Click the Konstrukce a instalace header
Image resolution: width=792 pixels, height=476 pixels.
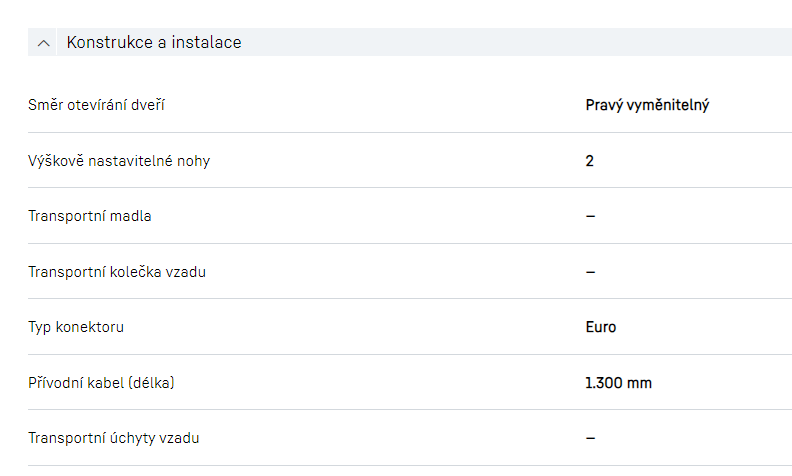(x=154, y=43)
